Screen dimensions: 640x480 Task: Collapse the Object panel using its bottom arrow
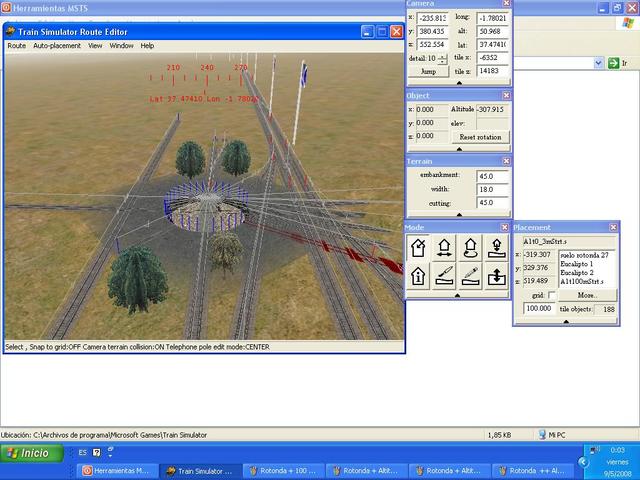coord(458,149)
